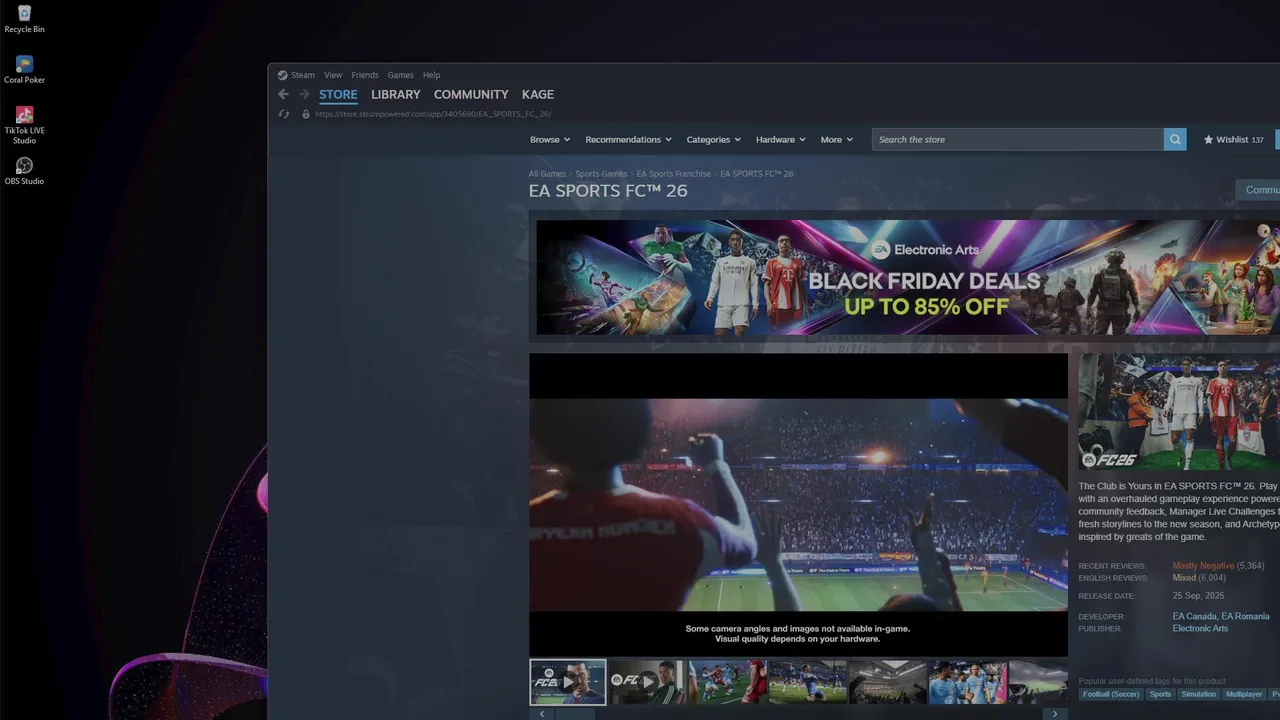1280x720 pixels.
Task: Click the main game trailer video
Action: [798, 505]
